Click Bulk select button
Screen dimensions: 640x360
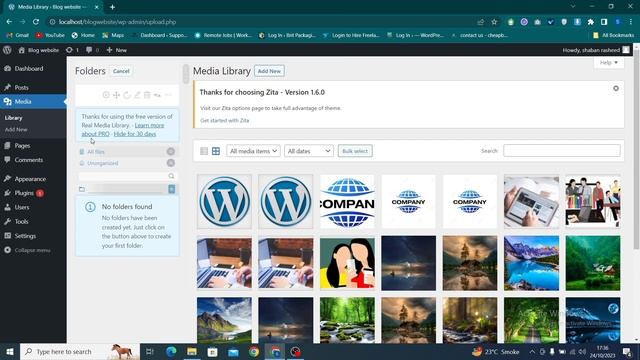pos(355,151)
